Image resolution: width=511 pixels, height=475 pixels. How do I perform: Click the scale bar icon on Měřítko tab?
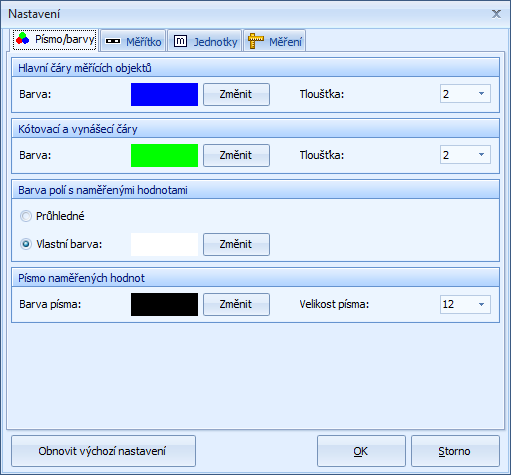[113, 41]
